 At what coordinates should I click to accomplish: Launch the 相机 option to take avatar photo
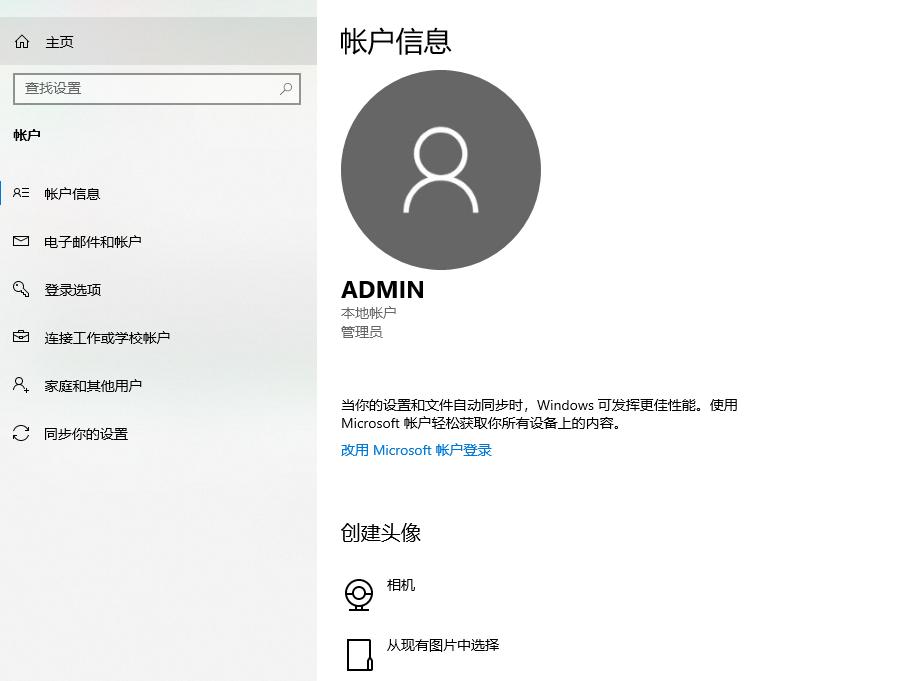[401, 585]
